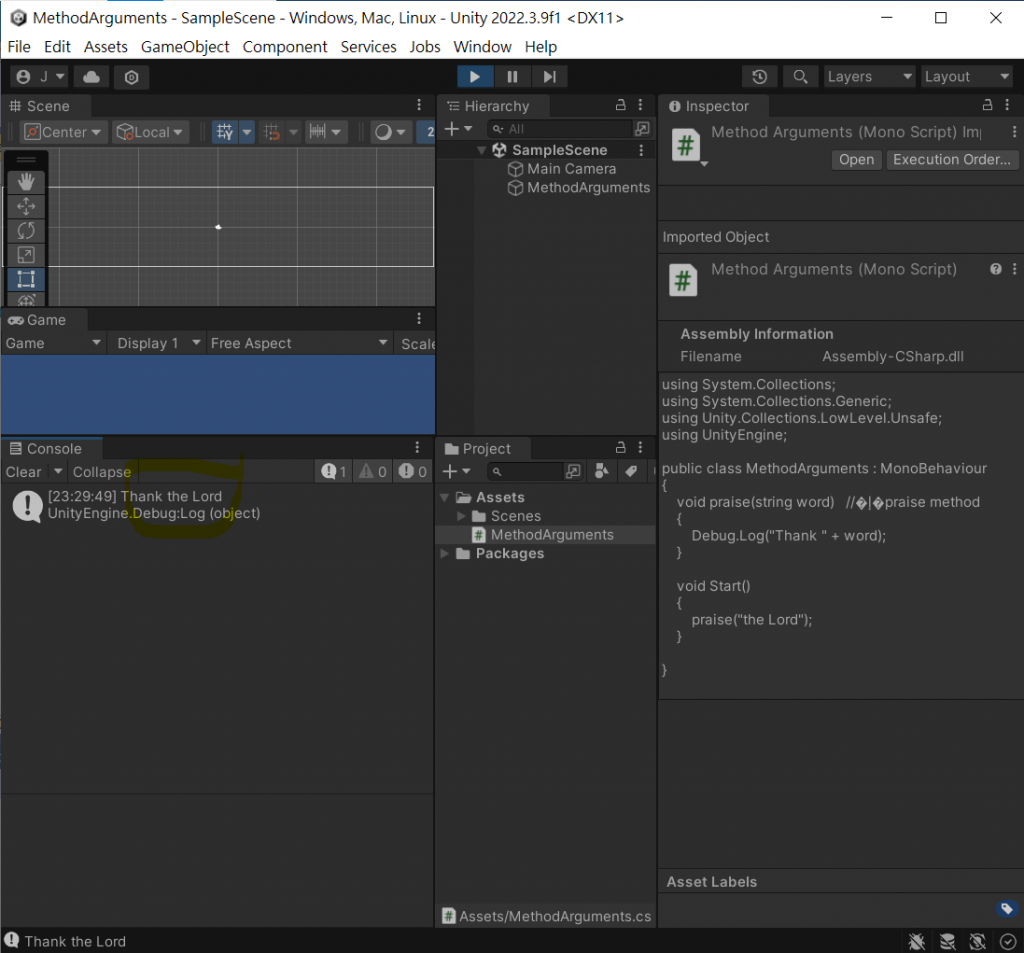1024x953 pixels.
Task: Collapse the SampleScene expander arrow
Action: pos(481,150)
